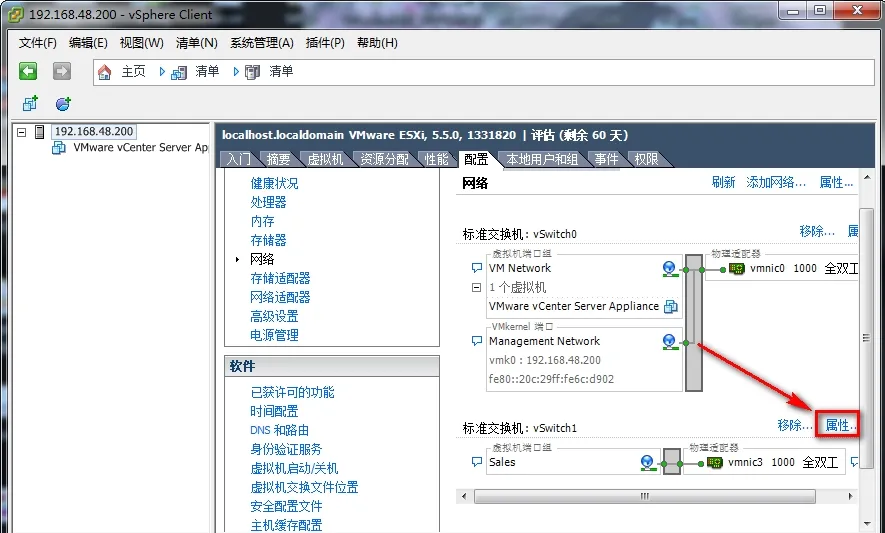Collapse the 192.168.48.200 tree node
Viewport: 885px width, 533px height.
coord(21,133)
